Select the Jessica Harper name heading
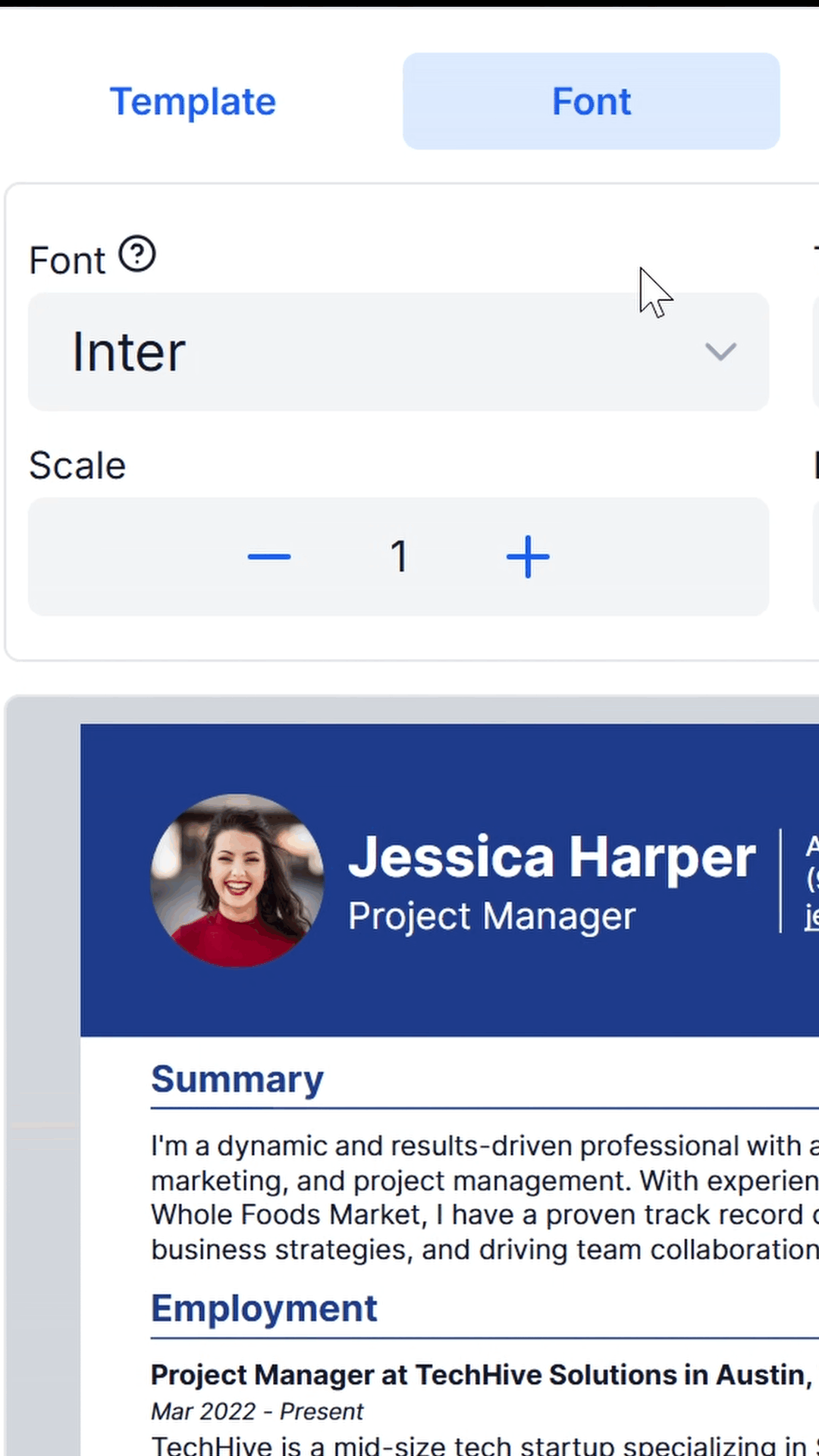The height and width of the screenshot is (1456, 819). point(551,858)
